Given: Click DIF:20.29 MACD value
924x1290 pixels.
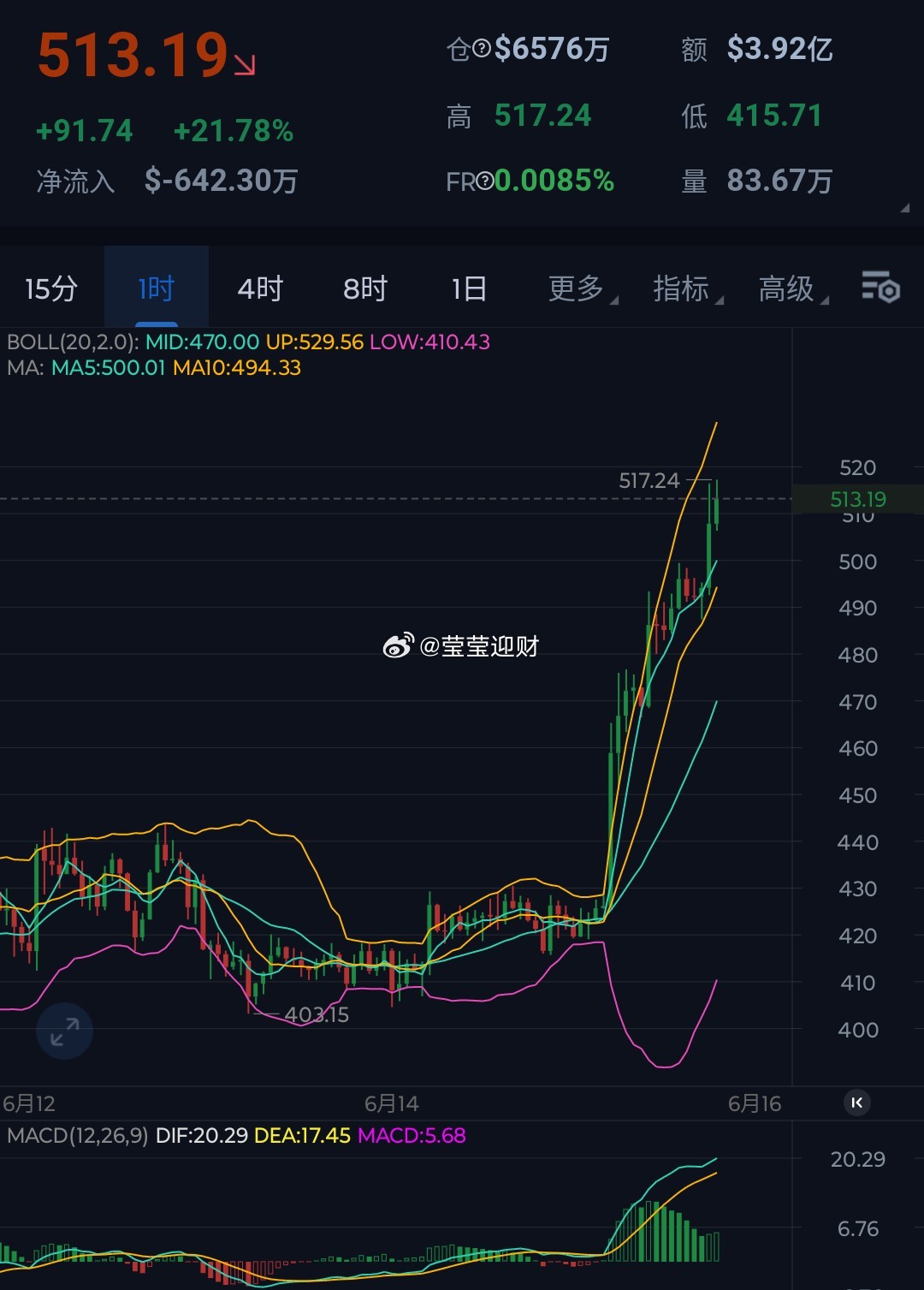Looking at the screenshot, I should [202, 1136].
